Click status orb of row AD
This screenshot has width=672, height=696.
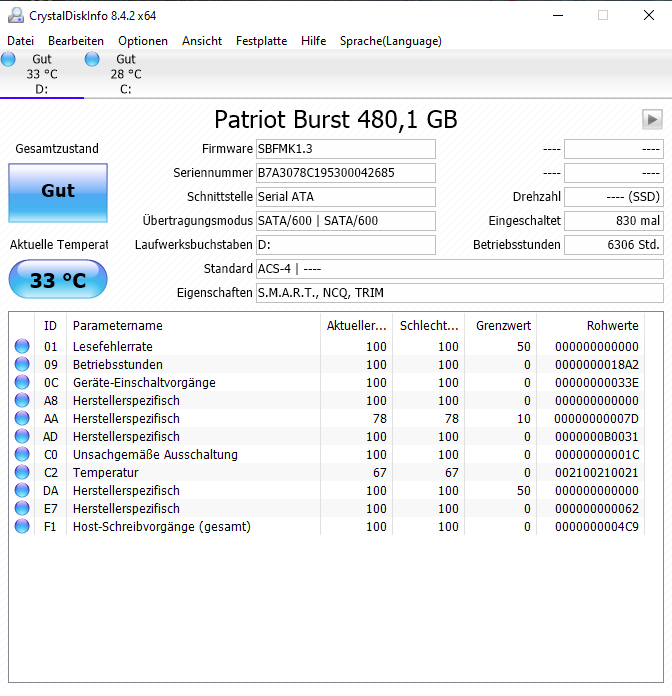[x=22, y=436]
